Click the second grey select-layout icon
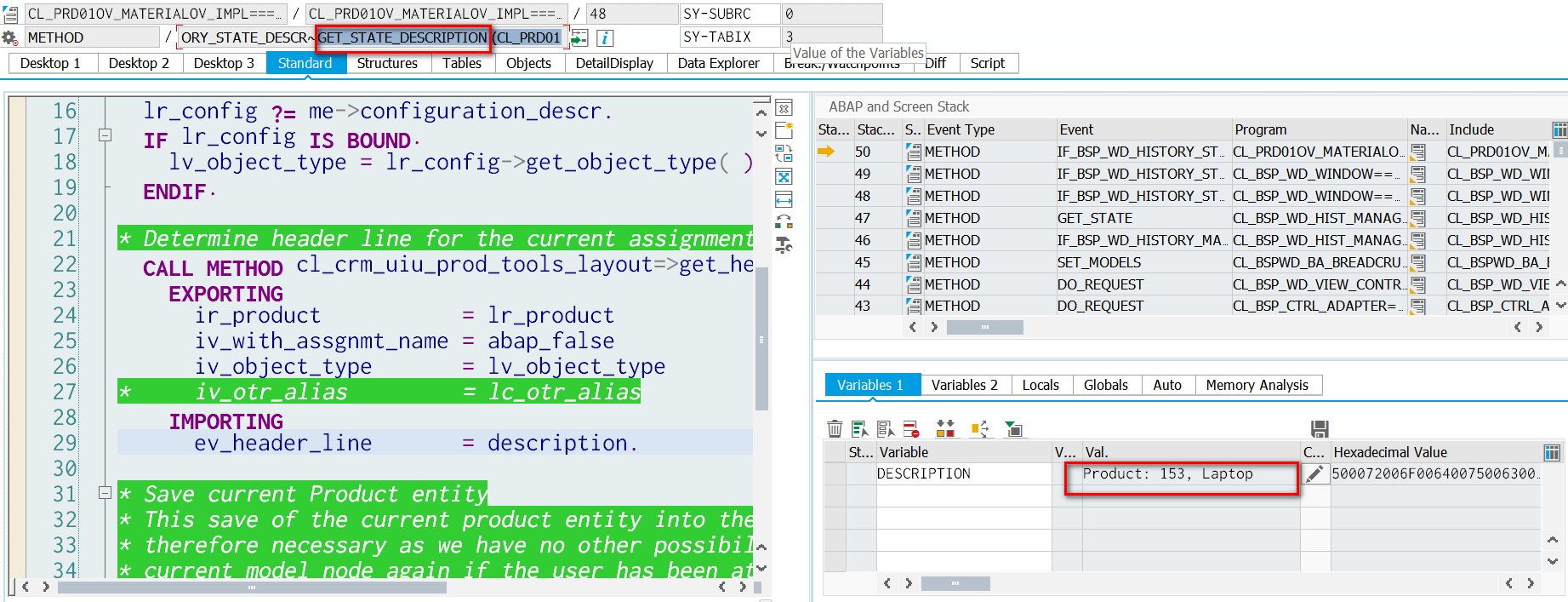The image size is (1568, 602). point(886,428)
